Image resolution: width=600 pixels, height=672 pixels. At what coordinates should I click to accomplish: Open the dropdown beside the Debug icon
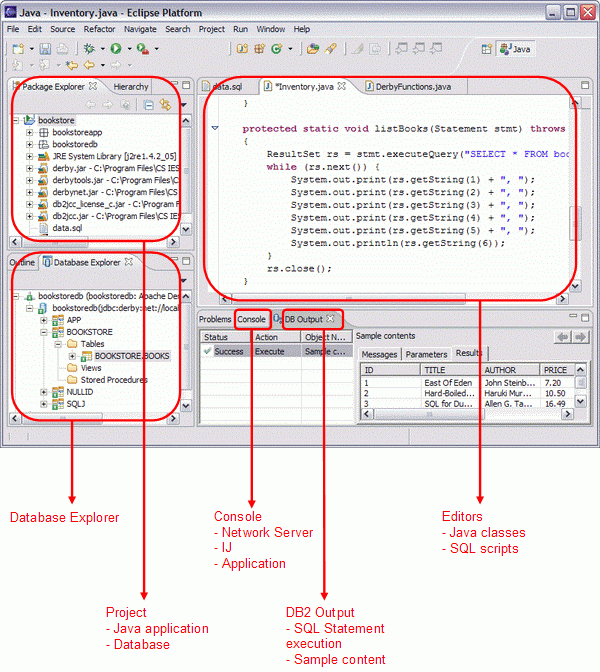pyautogui.click(x=102, y=49)
